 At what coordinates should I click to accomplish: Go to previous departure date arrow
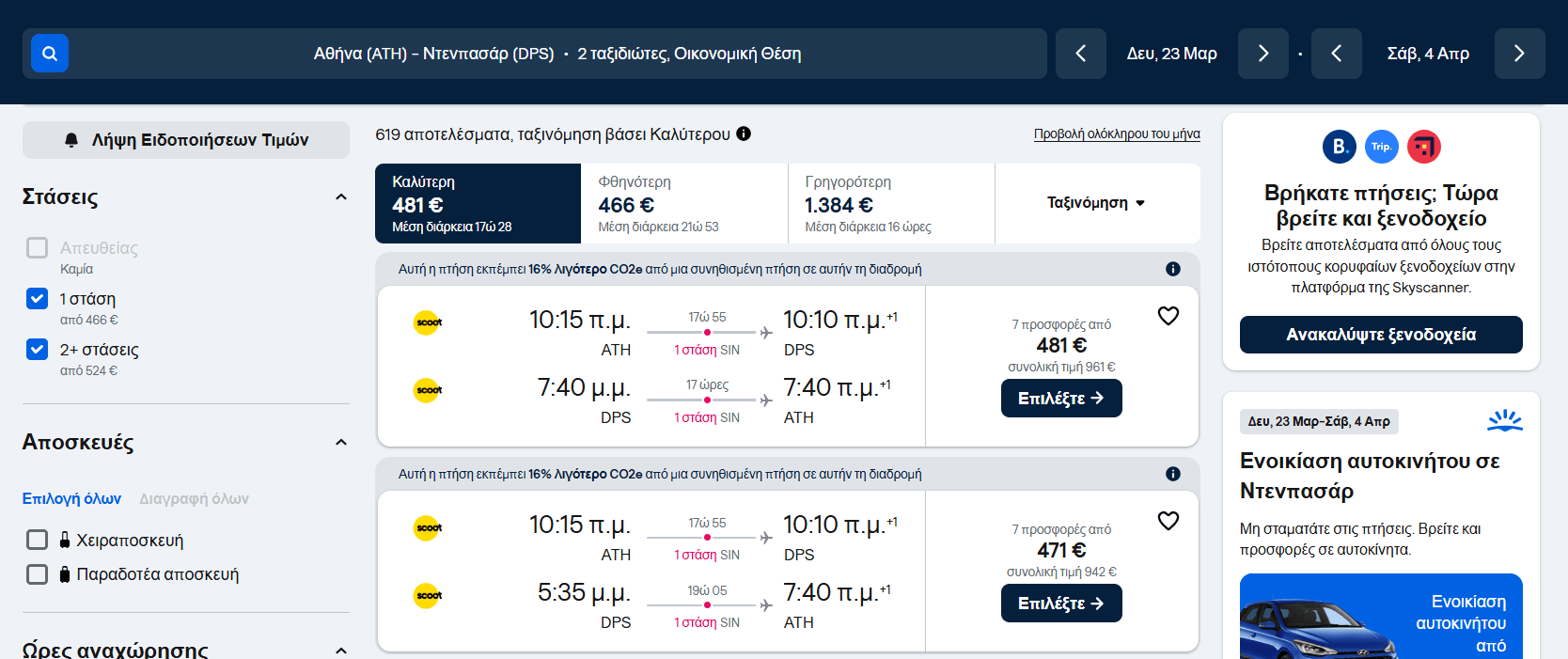(1081, 54)
